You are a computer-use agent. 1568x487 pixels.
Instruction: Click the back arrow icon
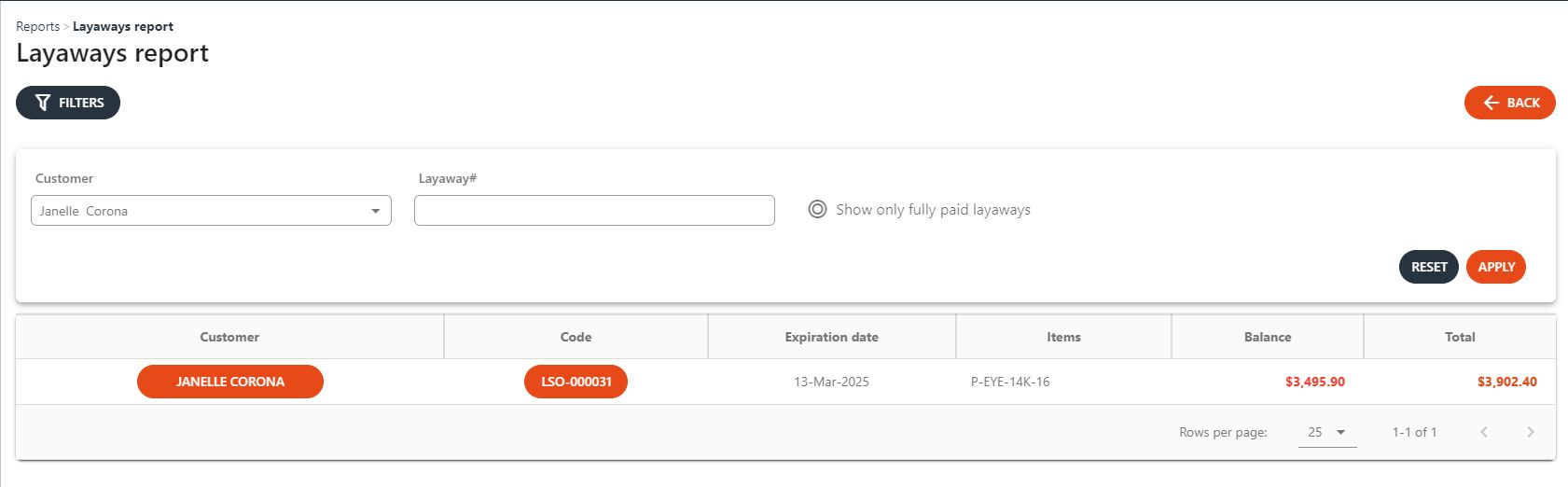click(x=1491, y=103)
